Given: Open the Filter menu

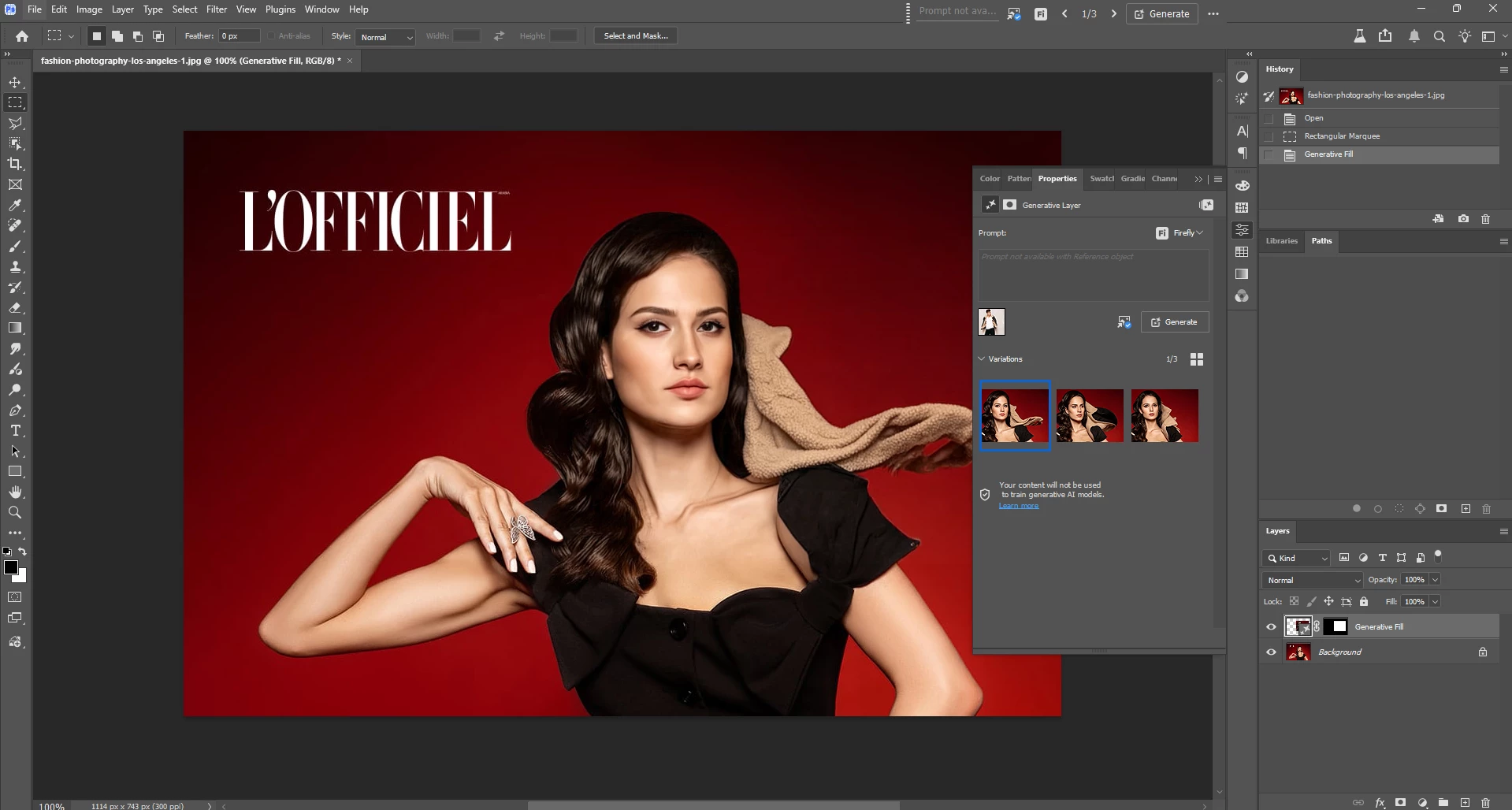Looking at the screenshot, I should (217, 9).
